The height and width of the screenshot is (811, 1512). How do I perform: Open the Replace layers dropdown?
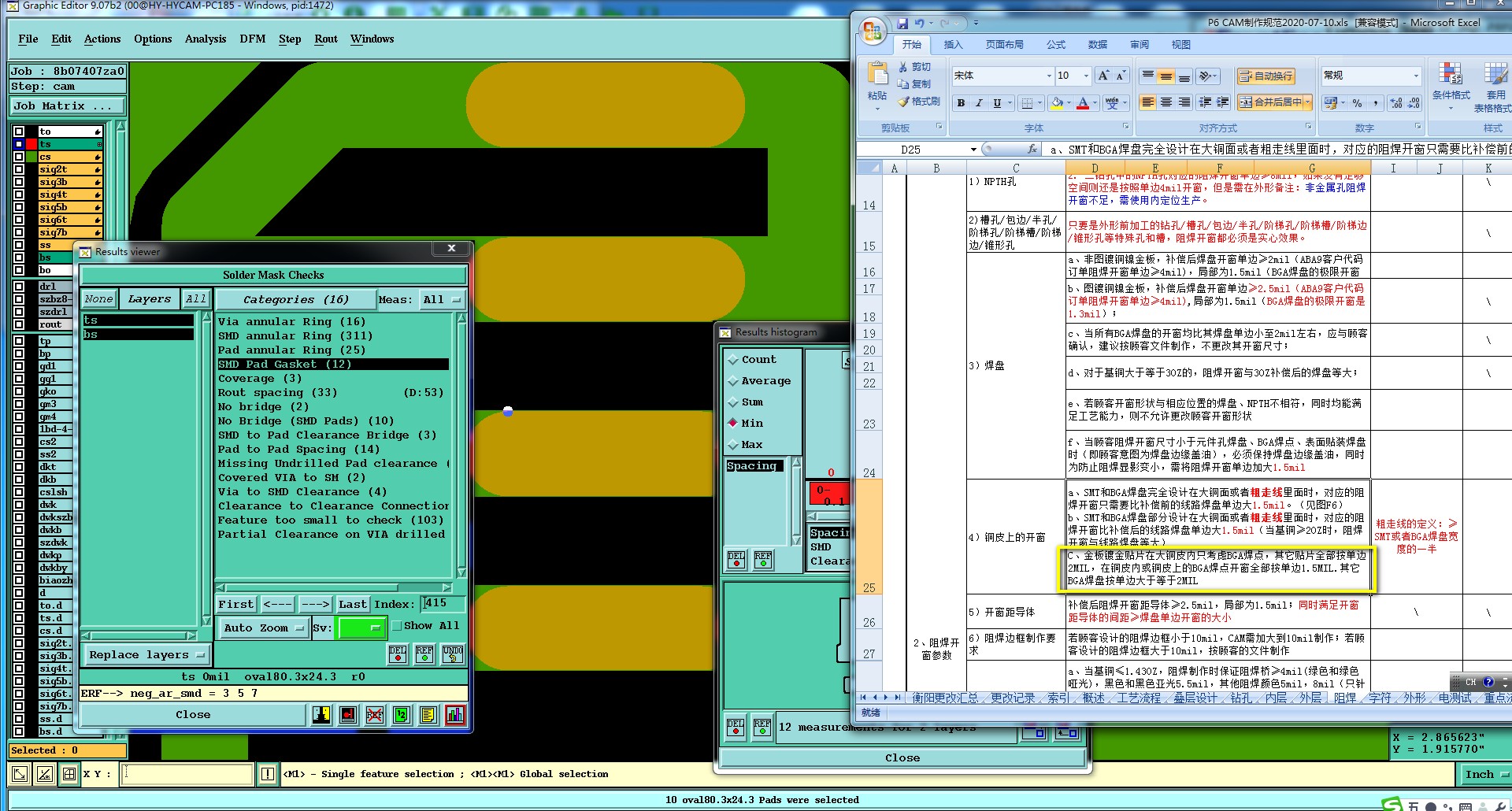[x=146, y=655]
